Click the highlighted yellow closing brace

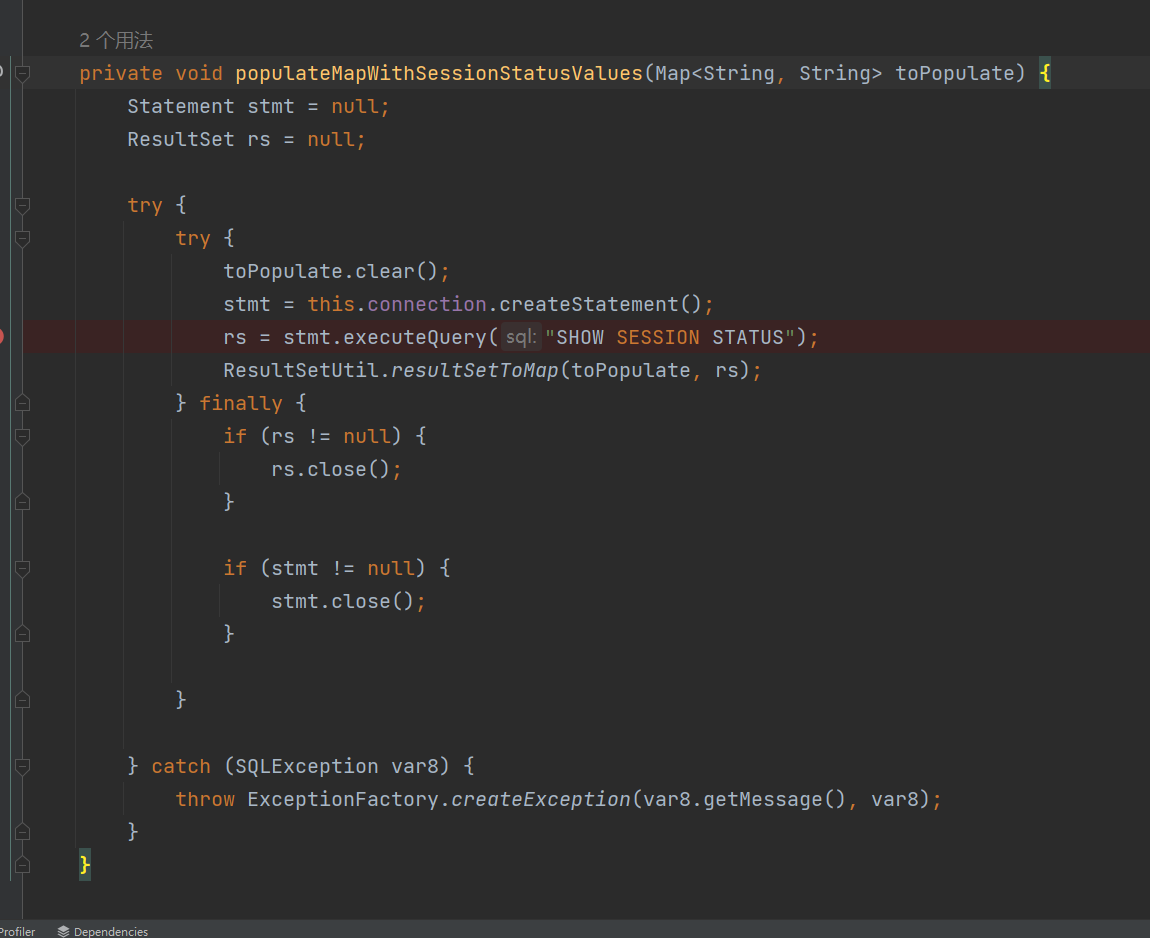click(85, 864)
